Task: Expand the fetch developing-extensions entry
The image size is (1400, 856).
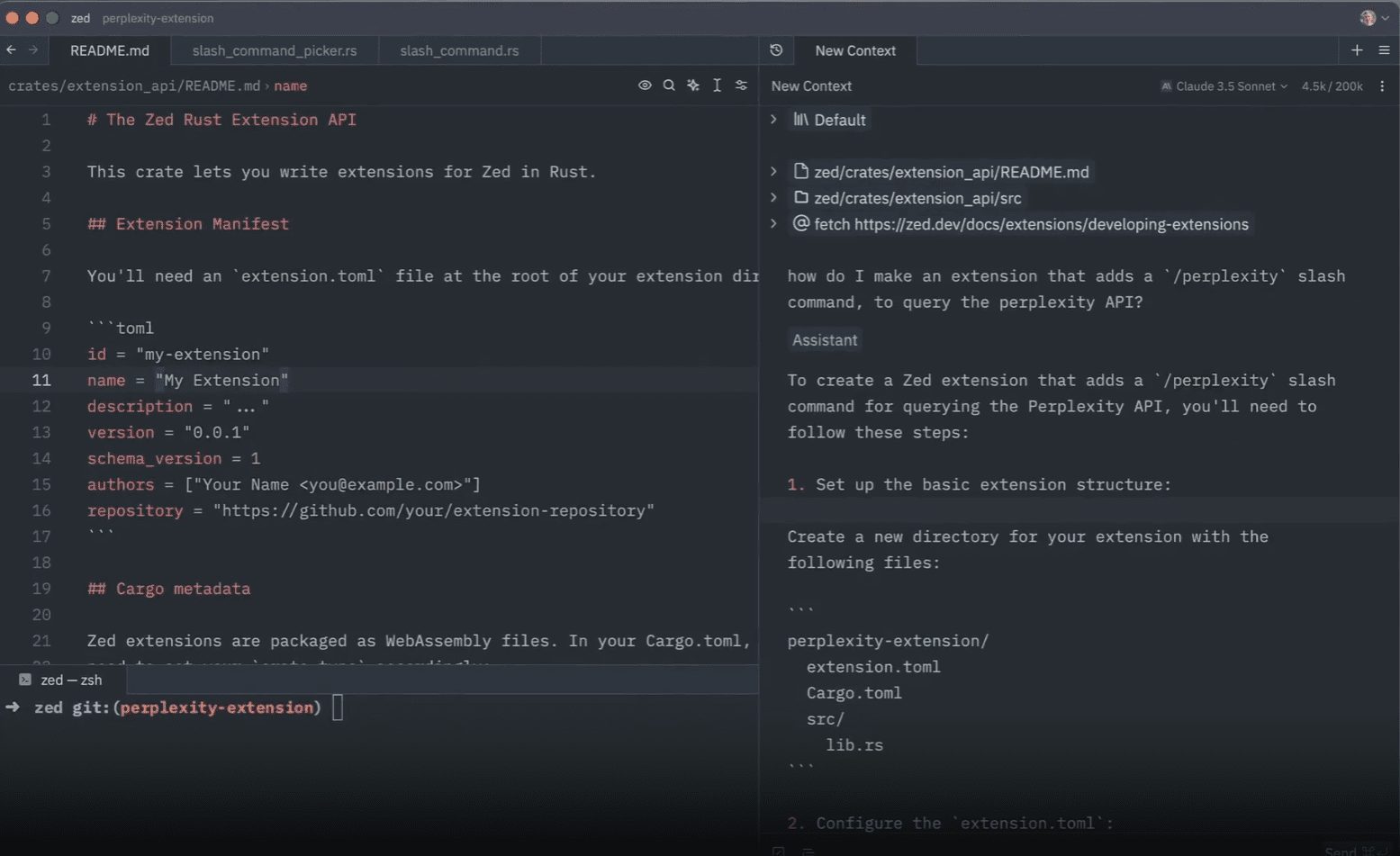Action: point(773,223)
